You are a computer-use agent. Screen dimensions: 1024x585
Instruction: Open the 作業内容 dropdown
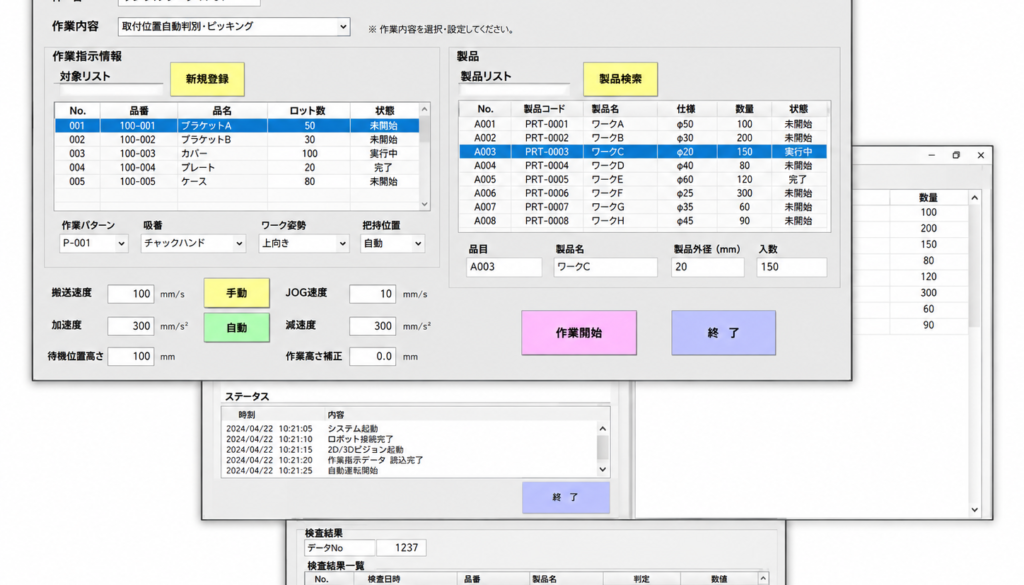point(234,27)
